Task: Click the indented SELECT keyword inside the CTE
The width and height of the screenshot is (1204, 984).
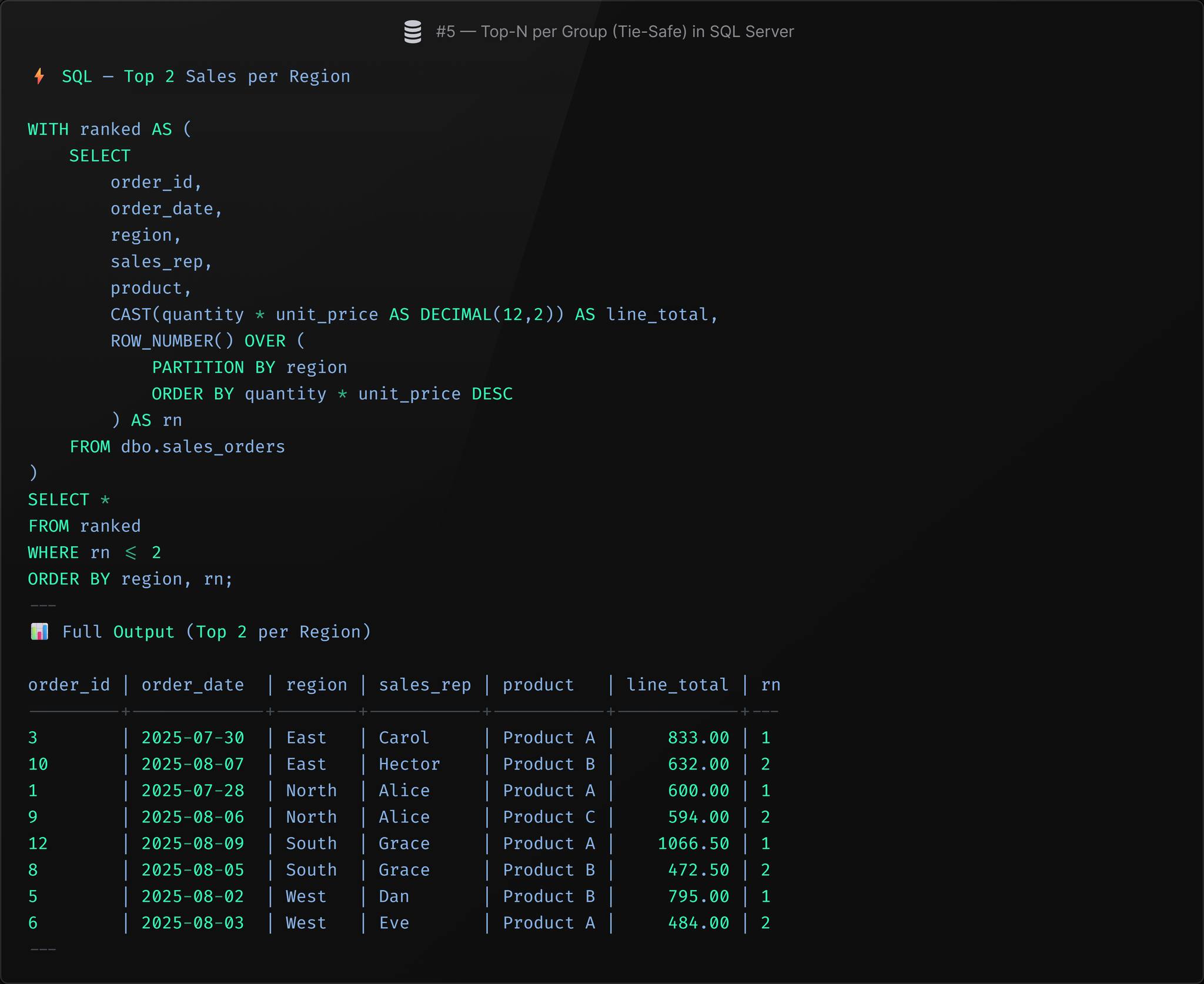Action: point(100,156)
